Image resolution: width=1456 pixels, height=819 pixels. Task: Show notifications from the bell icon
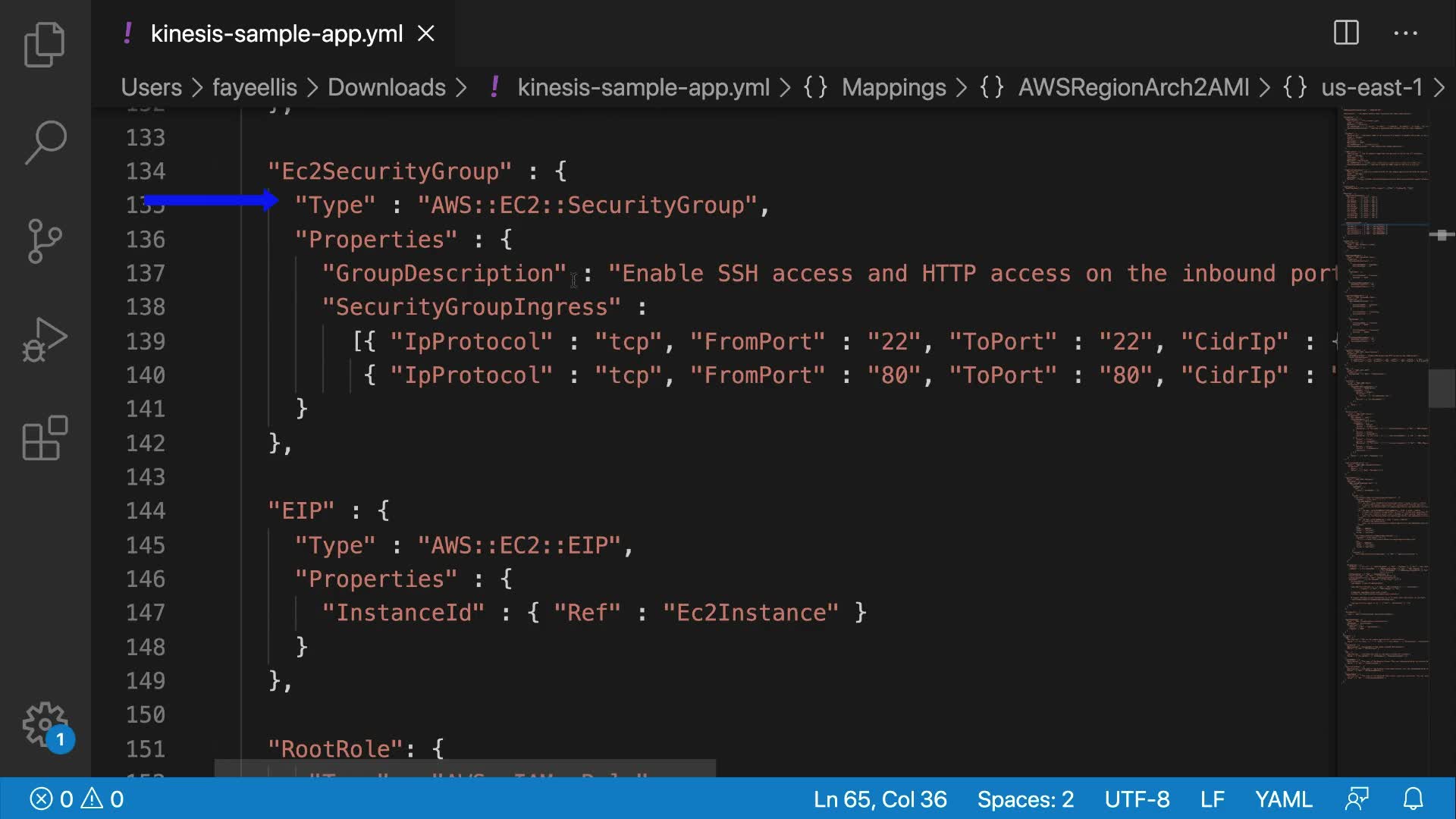[1413, 799]
